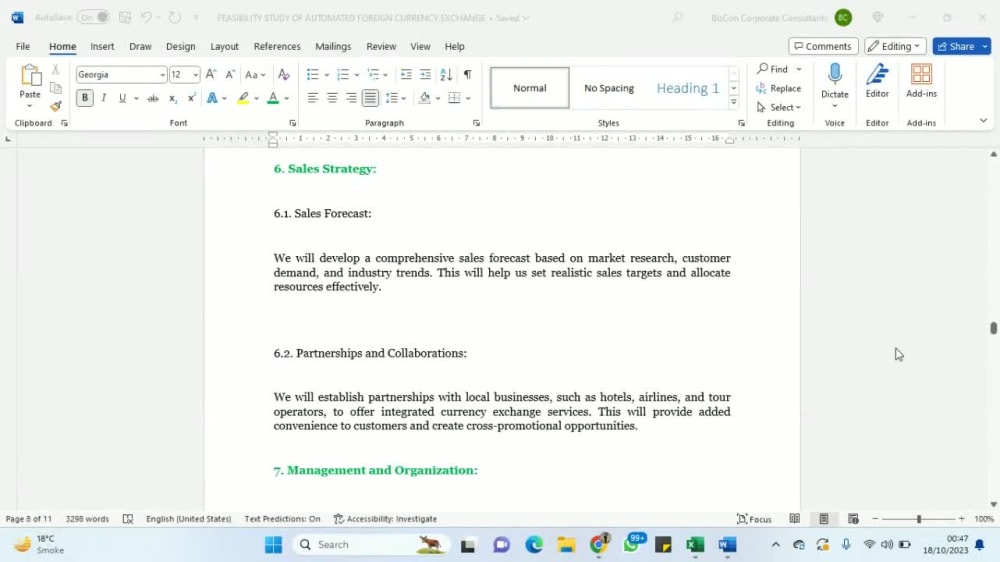Toggle Justify alignment
Screen dimensions: 1000x562
371,98
